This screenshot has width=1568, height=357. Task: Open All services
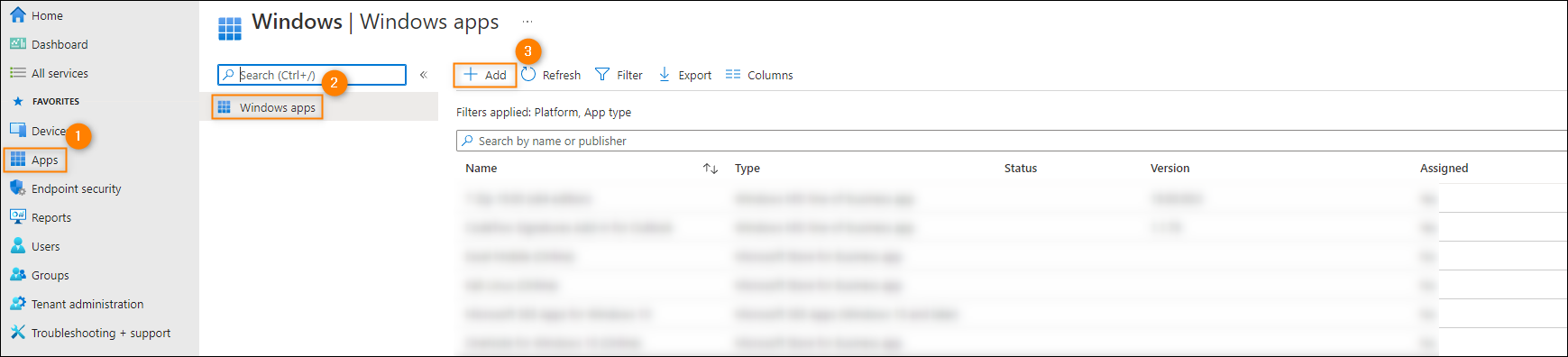[60, 73]
